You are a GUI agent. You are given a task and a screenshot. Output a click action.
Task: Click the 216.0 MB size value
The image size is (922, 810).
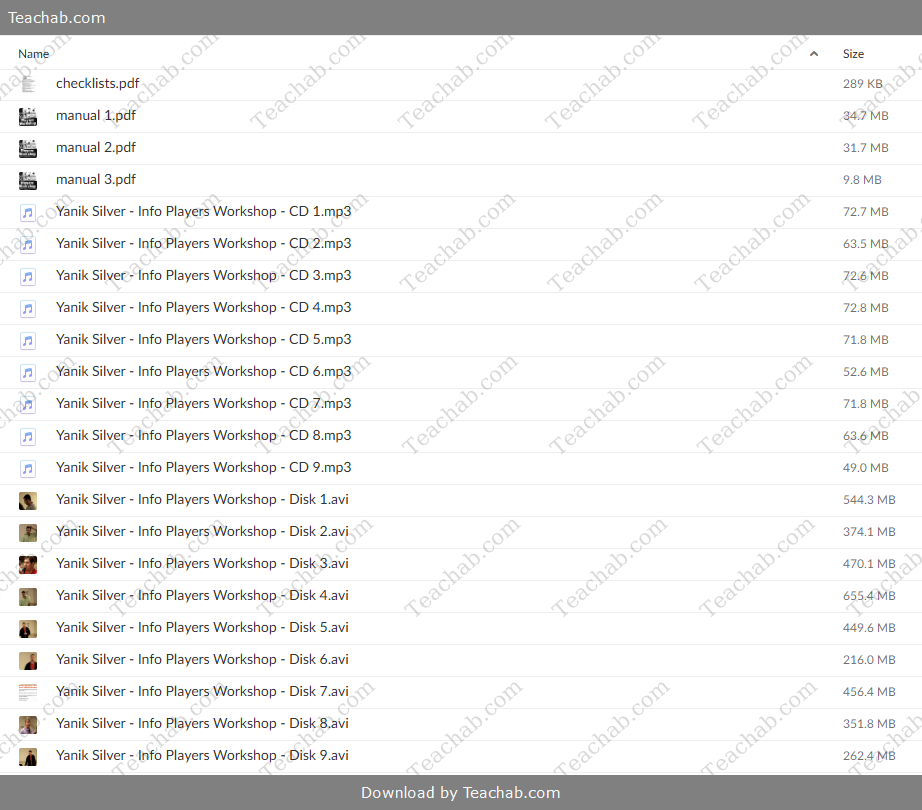(869, 660)
